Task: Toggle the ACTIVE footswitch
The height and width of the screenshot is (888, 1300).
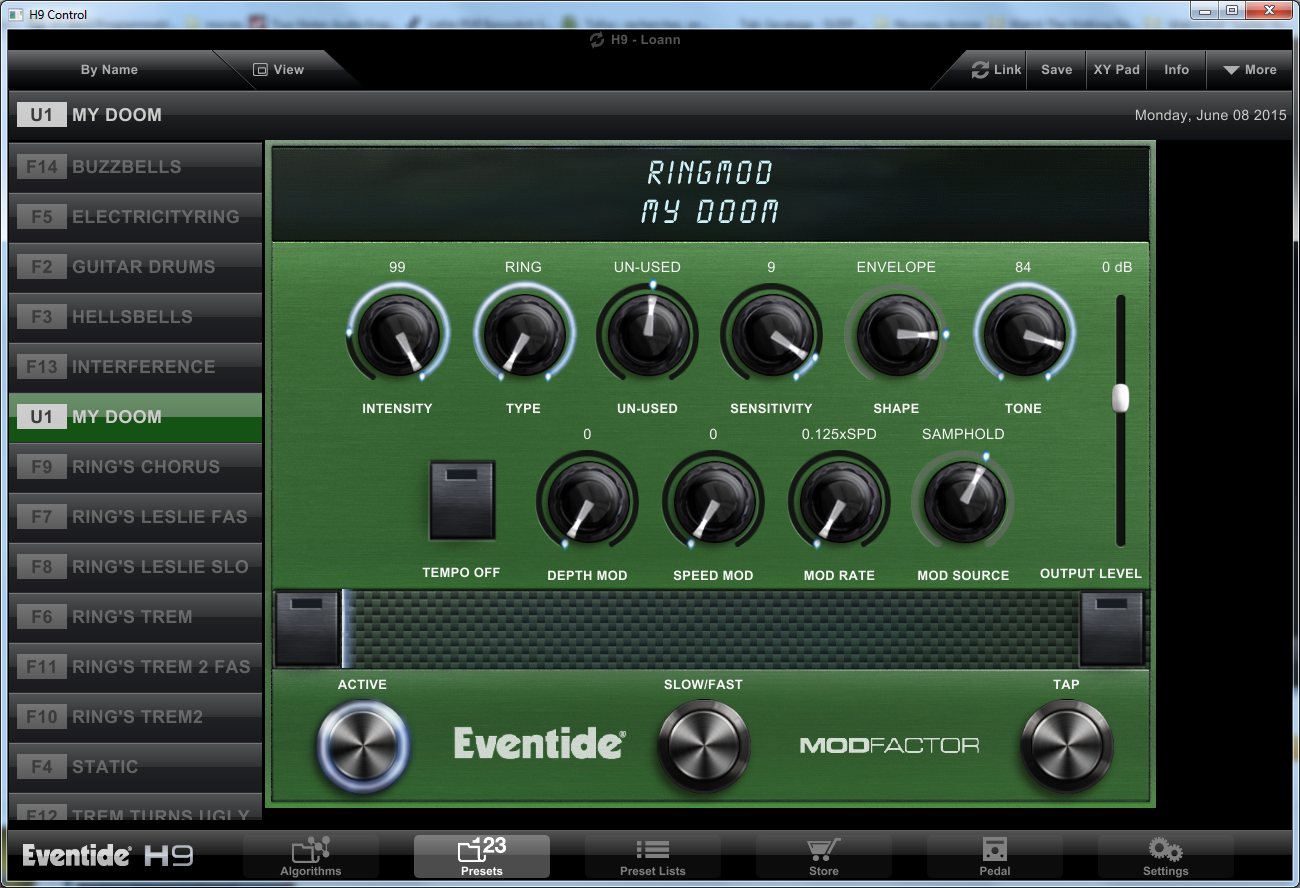Action: pyautogui.click(x=363, y=746)
